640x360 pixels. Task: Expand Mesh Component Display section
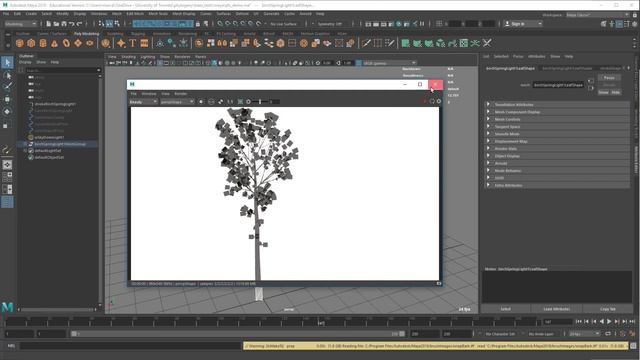coord(557,112)
